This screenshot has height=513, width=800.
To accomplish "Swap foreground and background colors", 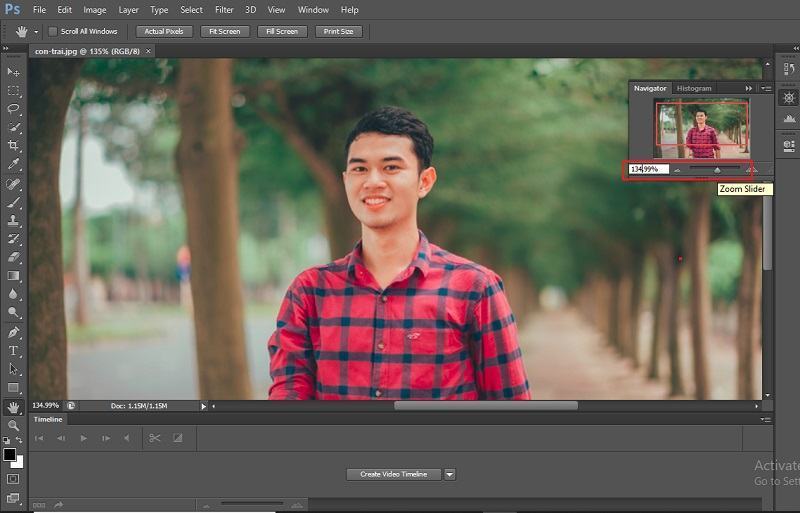I will [x=19, y=439].
